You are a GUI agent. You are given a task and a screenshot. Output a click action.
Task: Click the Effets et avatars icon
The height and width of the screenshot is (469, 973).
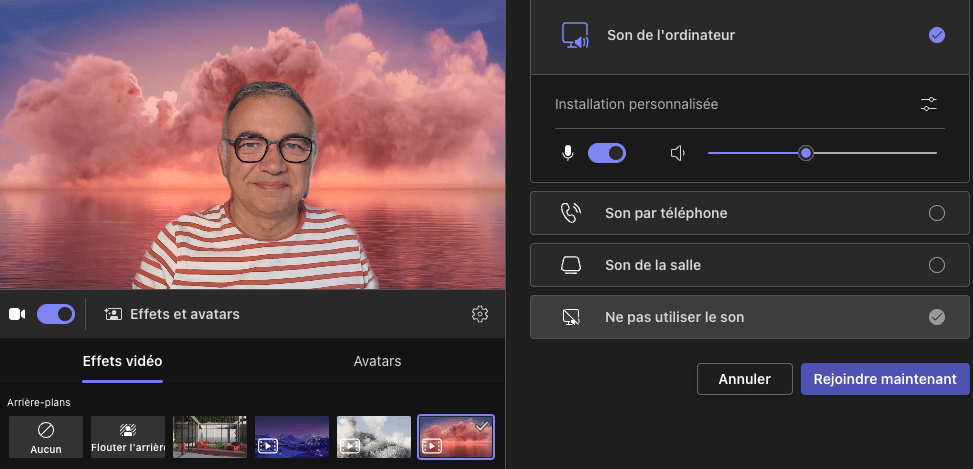click(x=113, y=314)
